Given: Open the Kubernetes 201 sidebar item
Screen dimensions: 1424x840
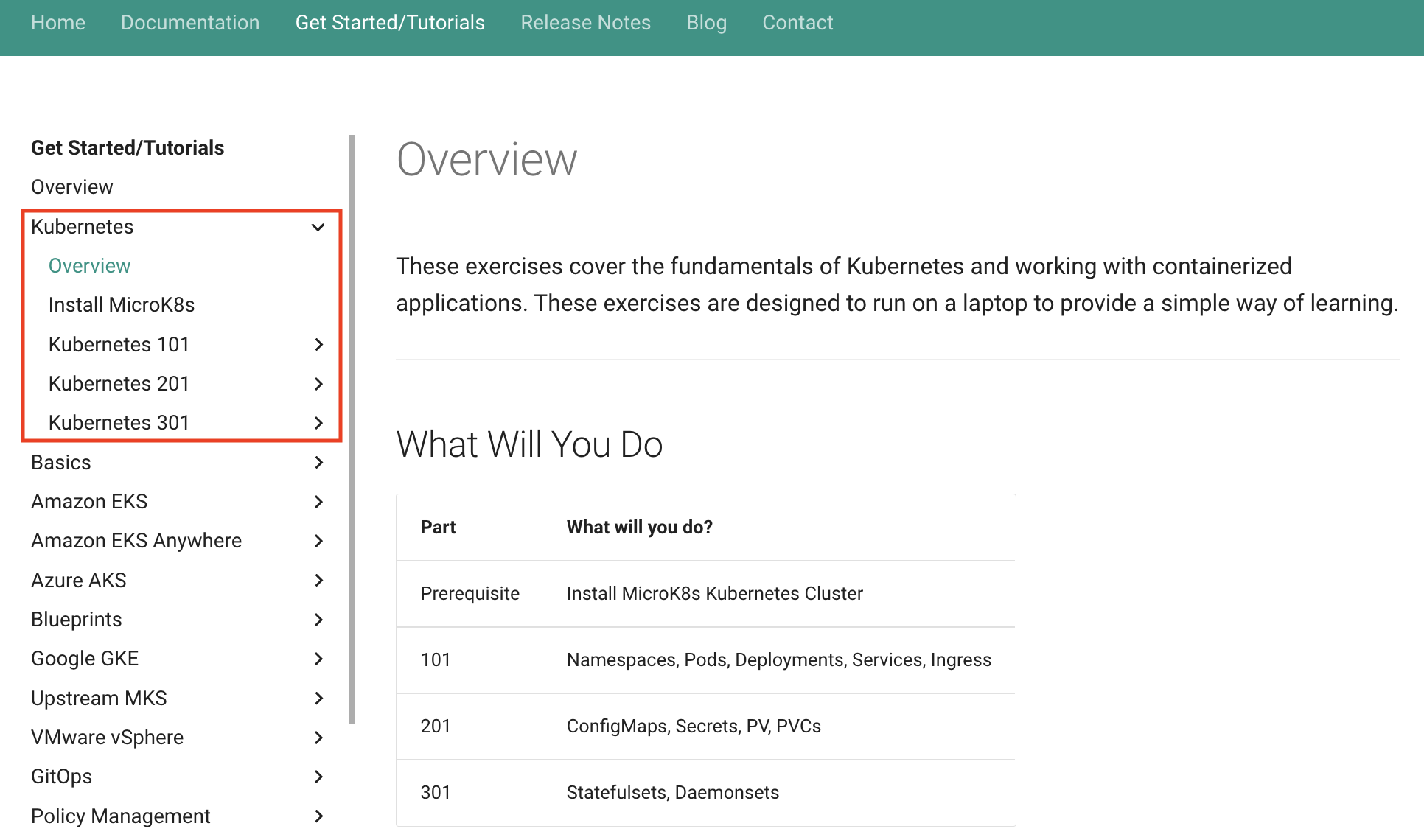Looking at the screenshot, I should pos(119,384).
